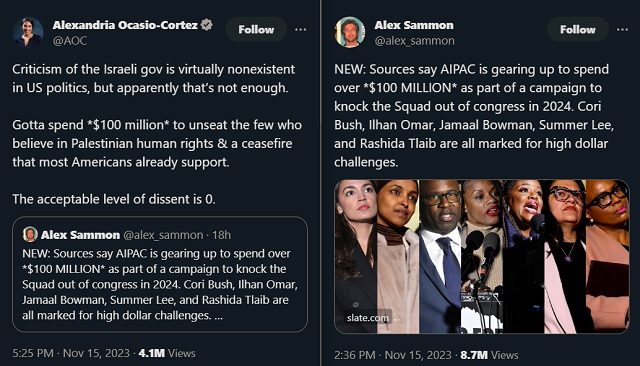Screen dimensions: 640x366
Task: Click the Alexandria Ocasio-Cortez display name
Action: 125,25
